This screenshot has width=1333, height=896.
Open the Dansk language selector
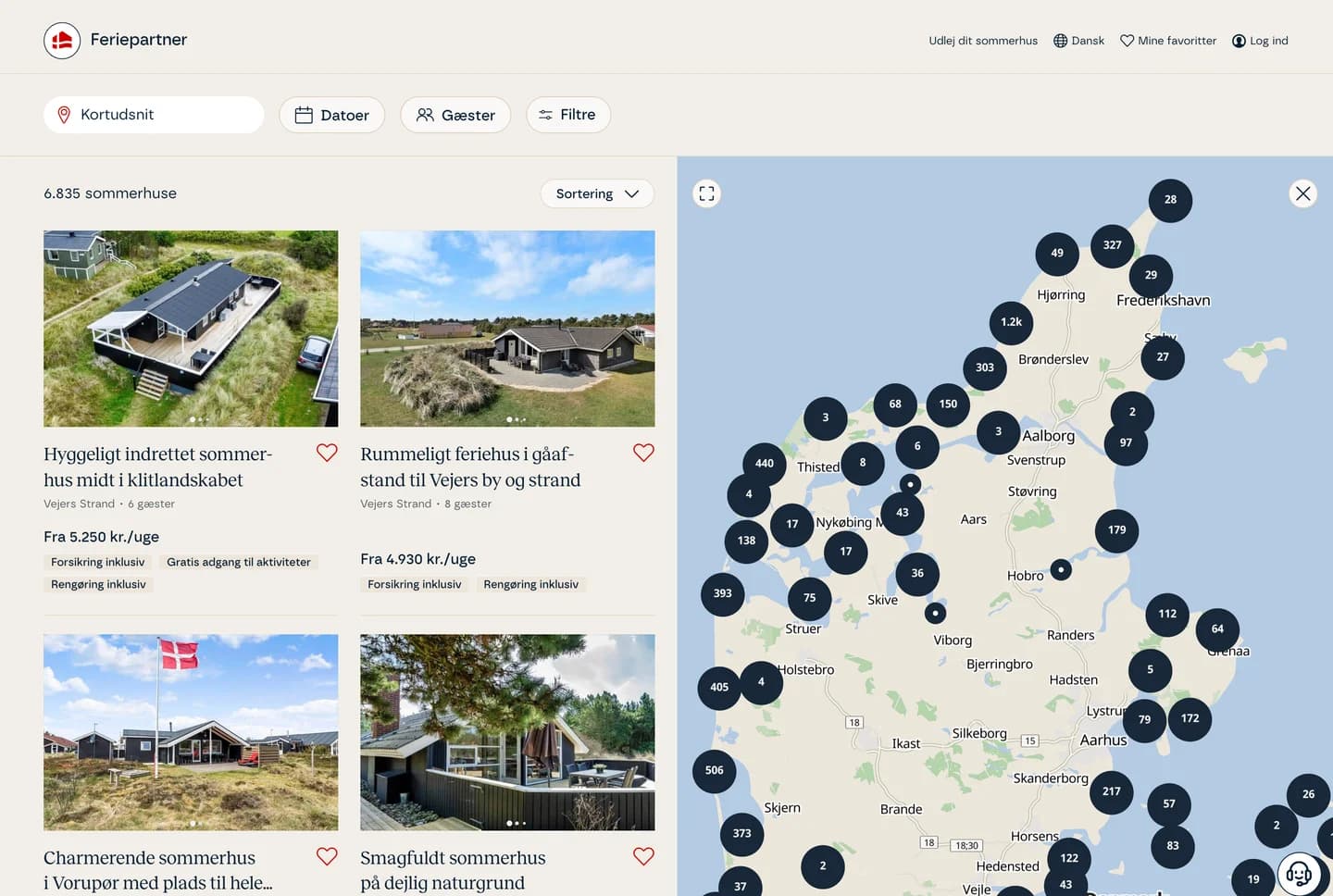click(x=1078, y=41)
